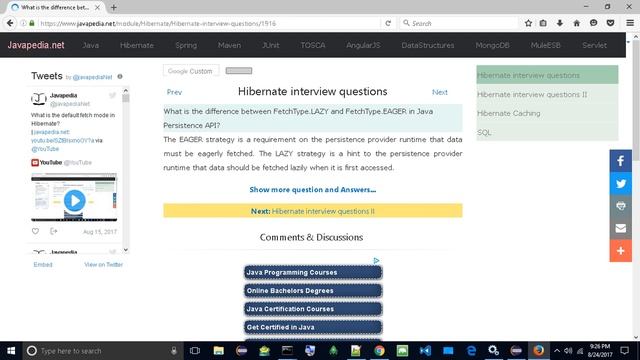Viewport: 640px width, 360px height.
Task: Like the Javapedia tweet heart icon
Action: pyautogui.click(x=36, y=231)
